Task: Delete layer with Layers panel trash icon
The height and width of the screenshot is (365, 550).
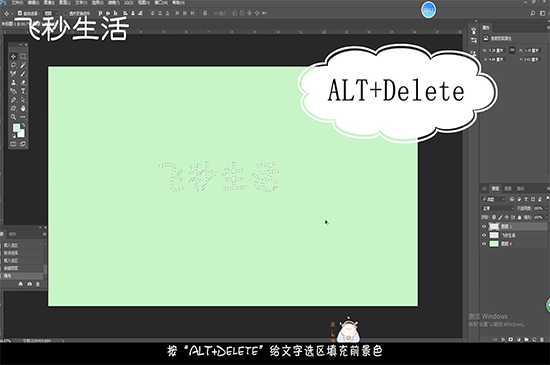Action: pyautogui.click(x=542, y=339)
